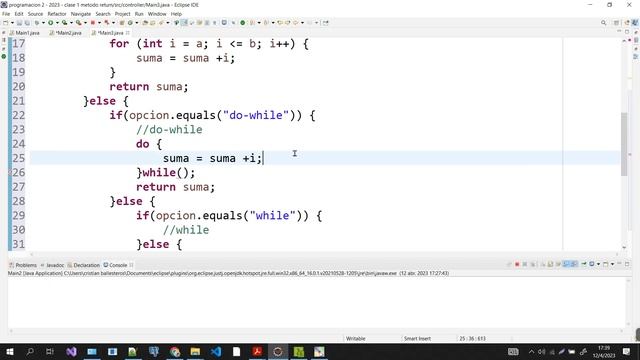
Task: Click Remove All Terminated Launches icon
Action: 533,264
